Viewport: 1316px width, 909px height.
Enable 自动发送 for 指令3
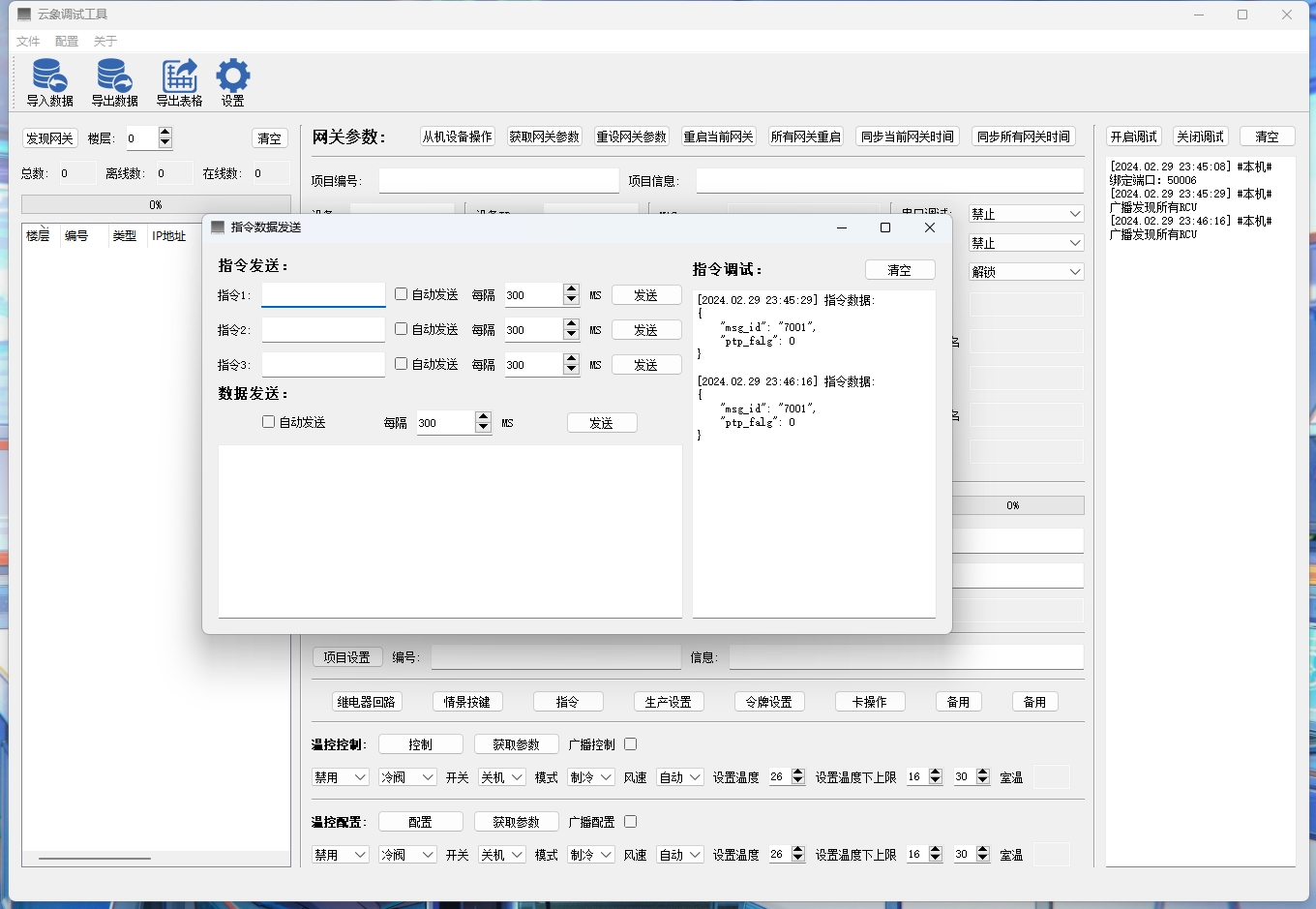point(401,364)
